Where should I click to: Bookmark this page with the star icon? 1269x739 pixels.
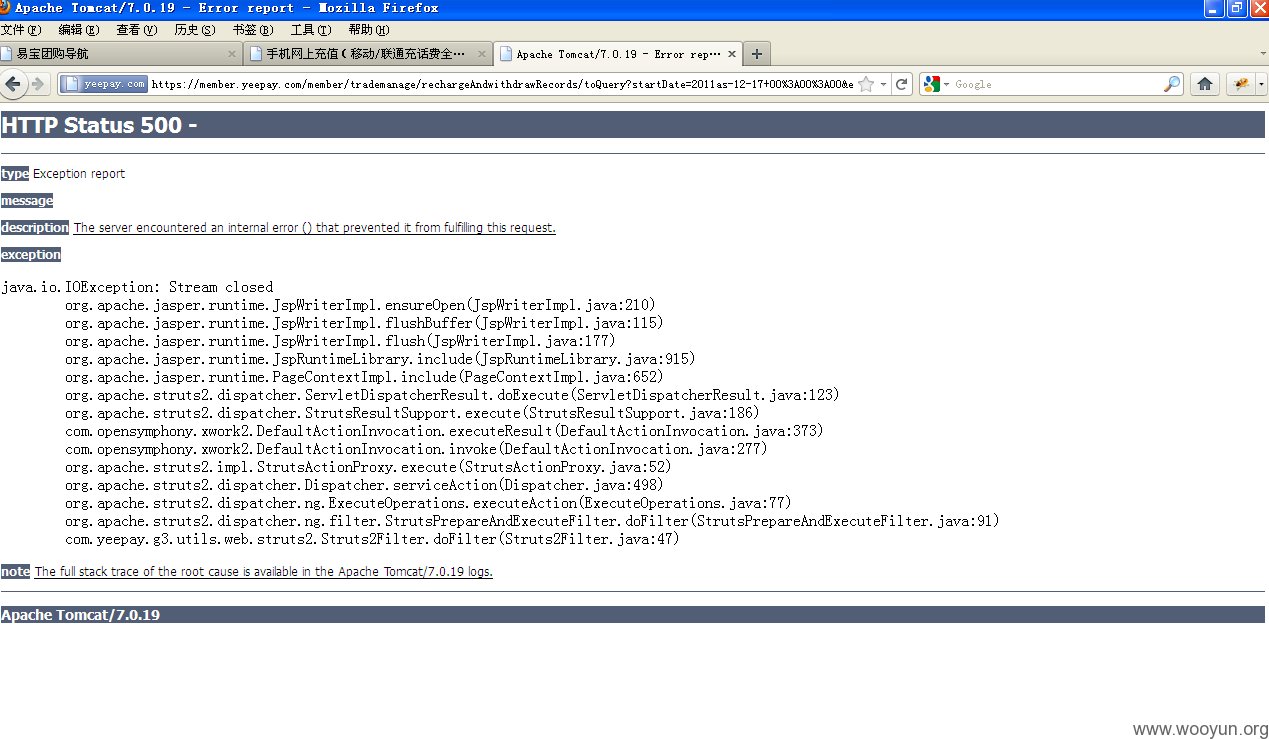point(866,85)
